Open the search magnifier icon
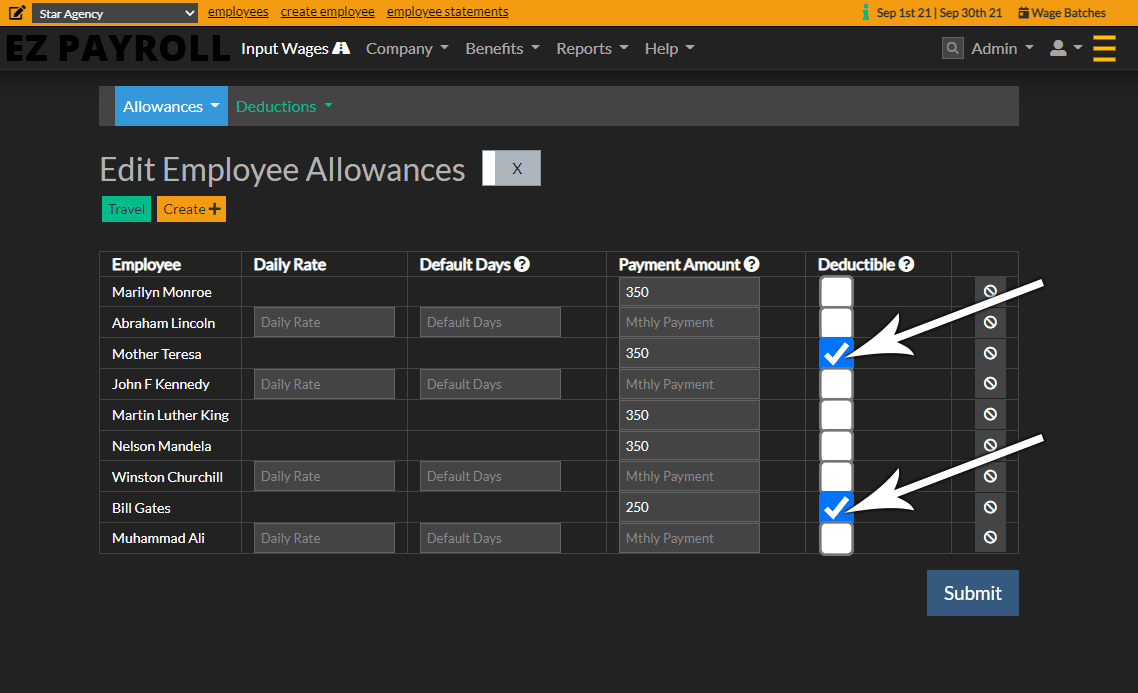Viewport: 1138px width, 693px height. 953,48
